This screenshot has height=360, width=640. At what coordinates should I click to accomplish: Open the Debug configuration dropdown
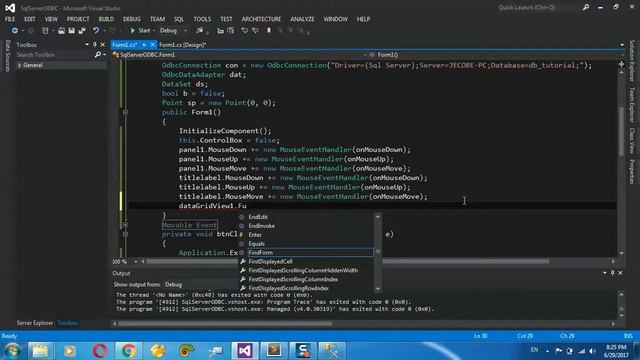pyautogui.click(x=174, y=31)
